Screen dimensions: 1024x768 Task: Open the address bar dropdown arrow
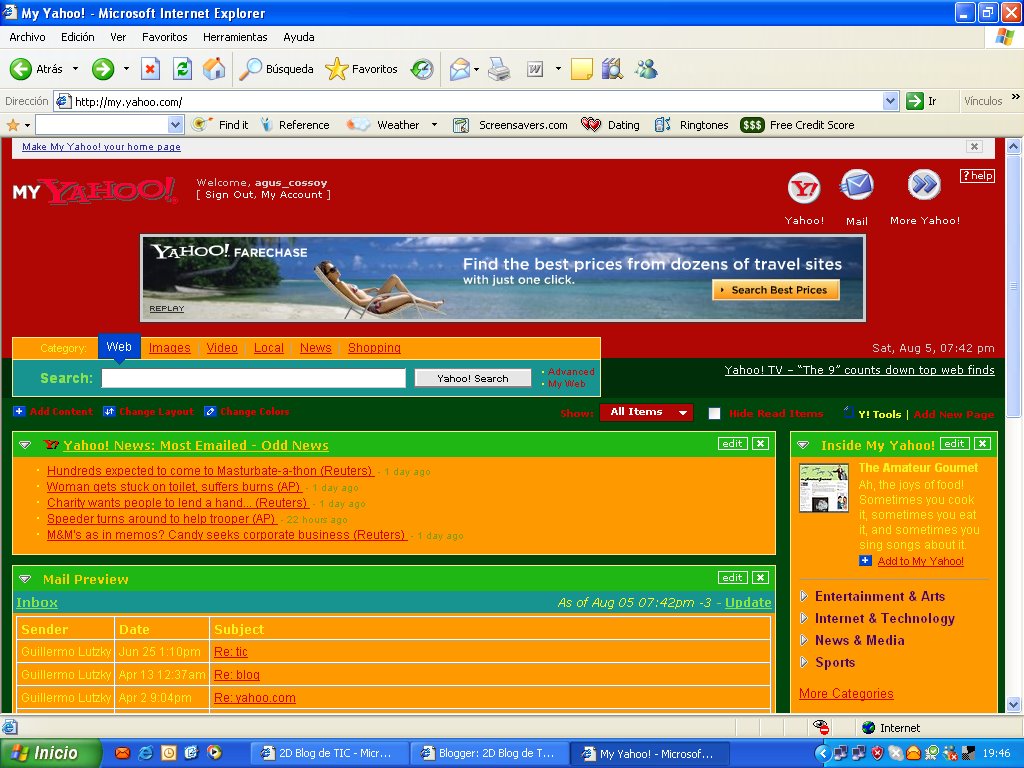click(x=890, y=101)
